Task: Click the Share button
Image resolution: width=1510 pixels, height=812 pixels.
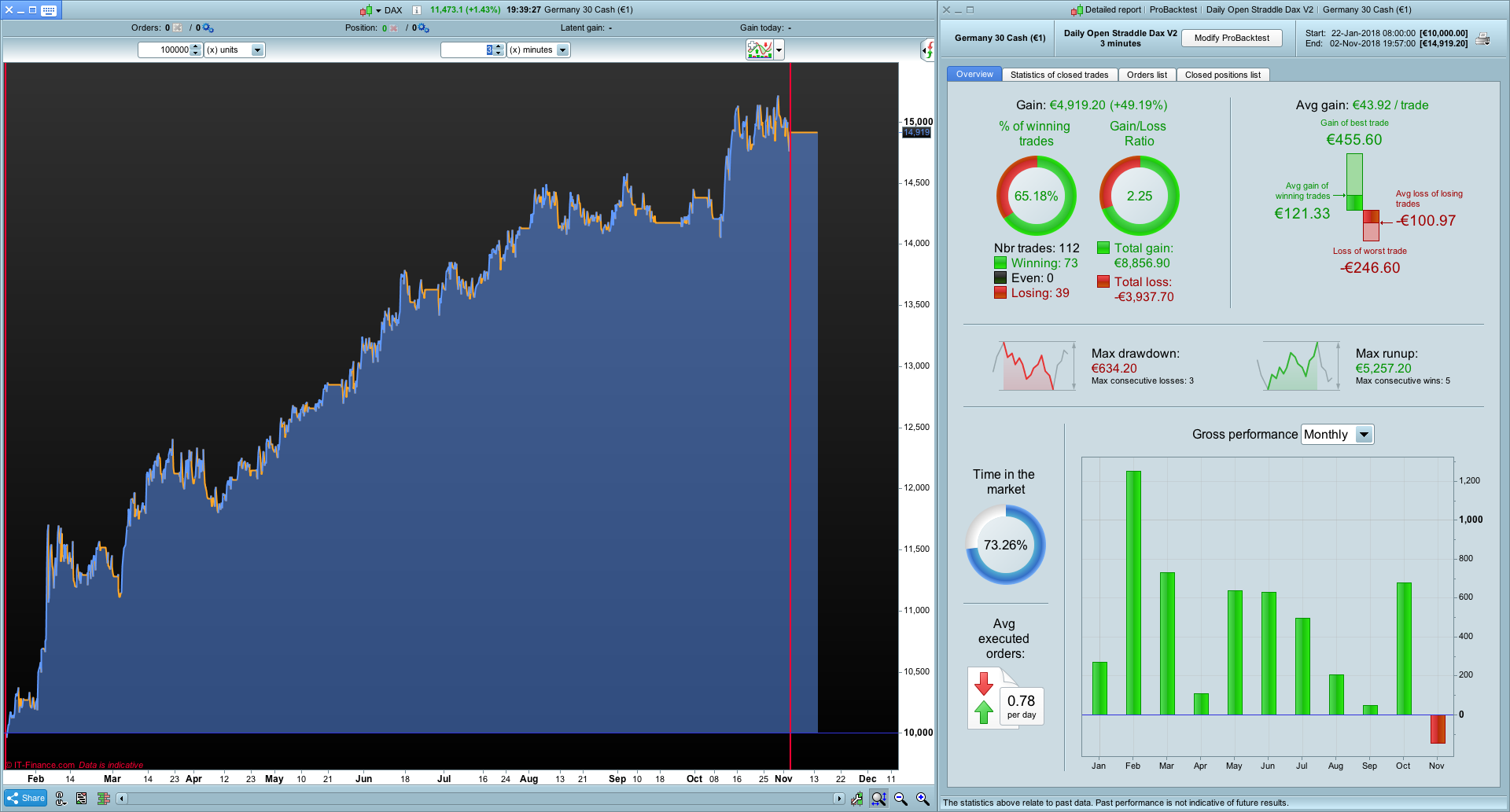Action: tap(26, 799)
